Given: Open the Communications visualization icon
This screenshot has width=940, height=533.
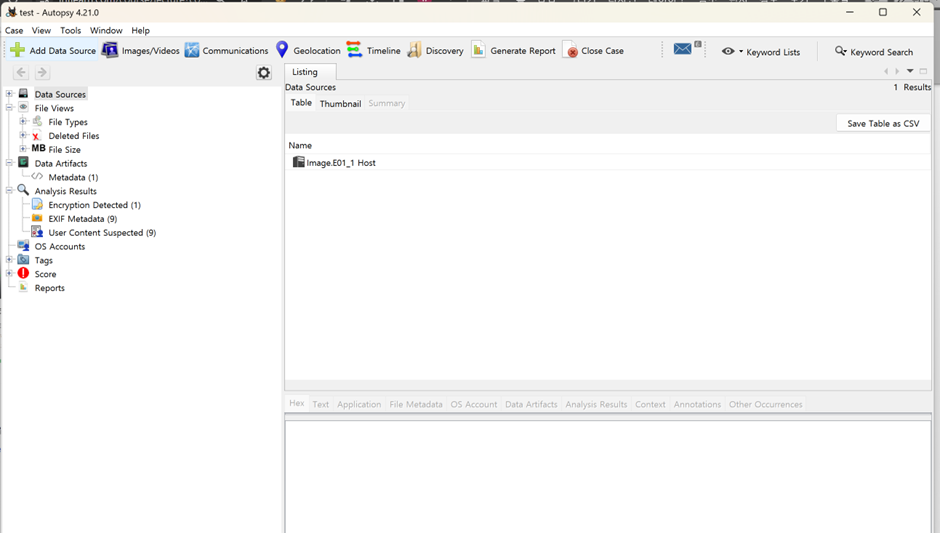Looking at the screenshot, I should [x=192, y=50].
